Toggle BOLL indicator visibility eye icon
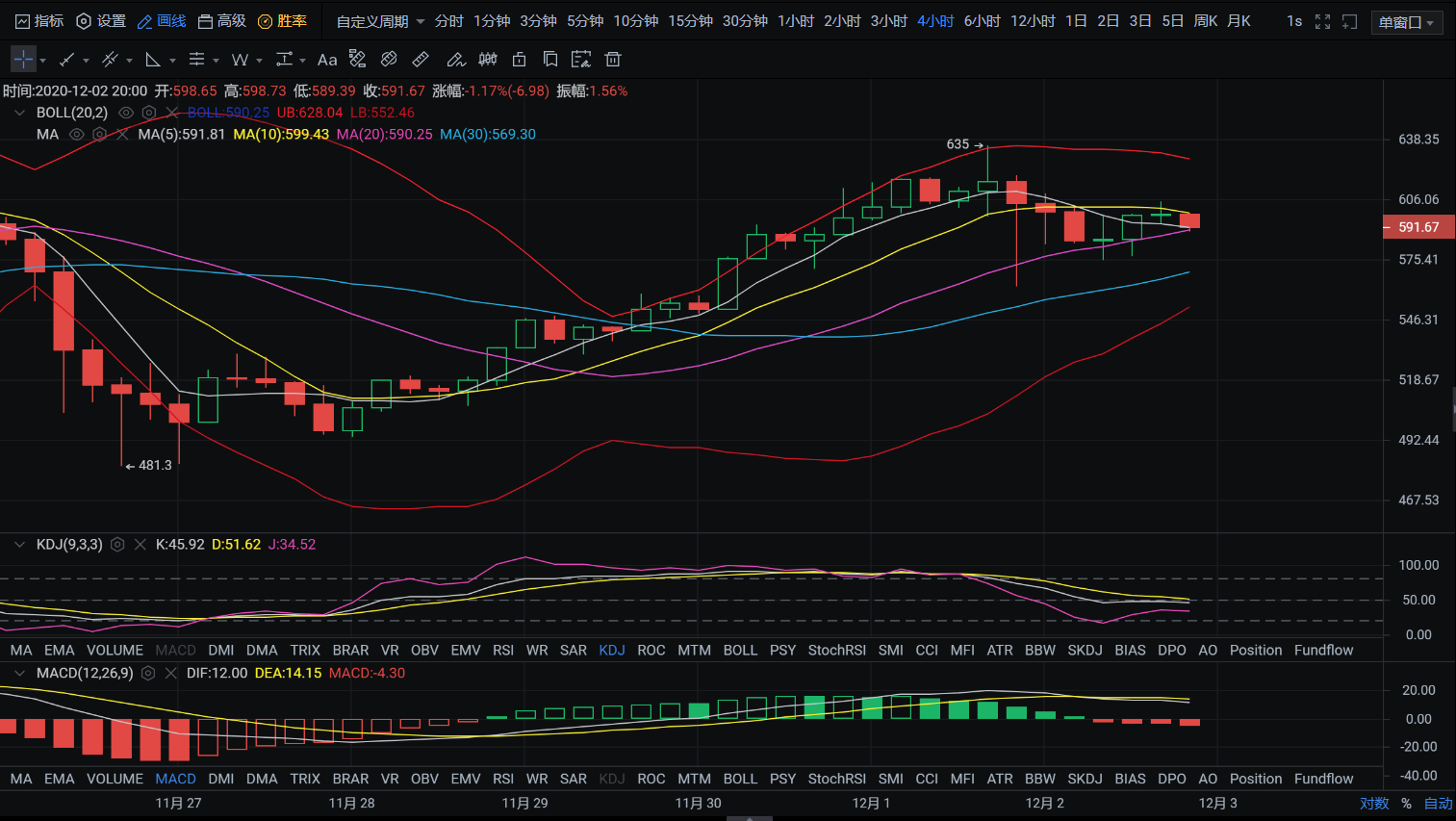This screenshot has width=1456, height=821. [x=126, y=113]
